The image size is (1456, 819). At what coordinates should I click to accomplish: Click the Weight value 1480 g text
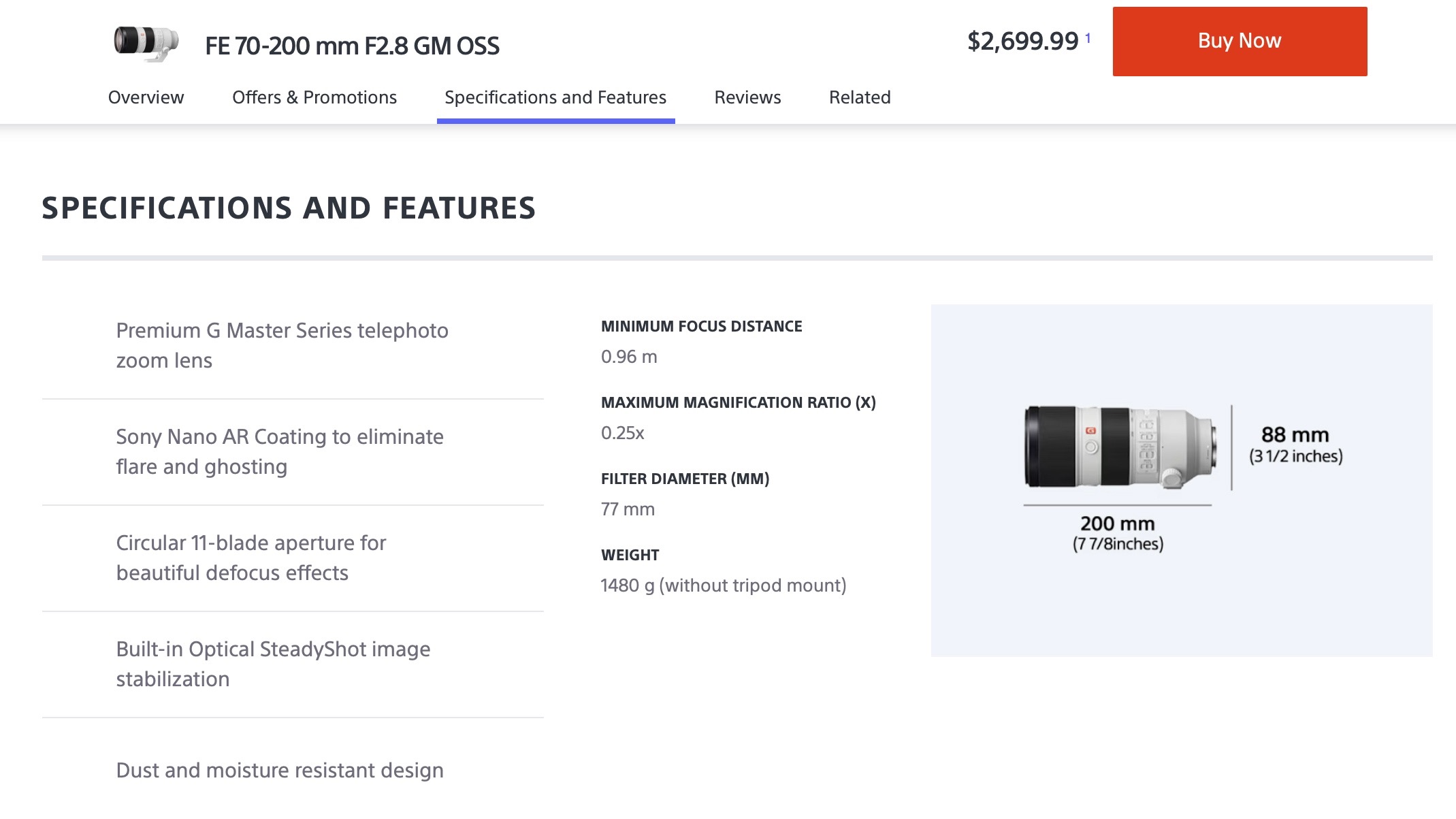[724, 585]
